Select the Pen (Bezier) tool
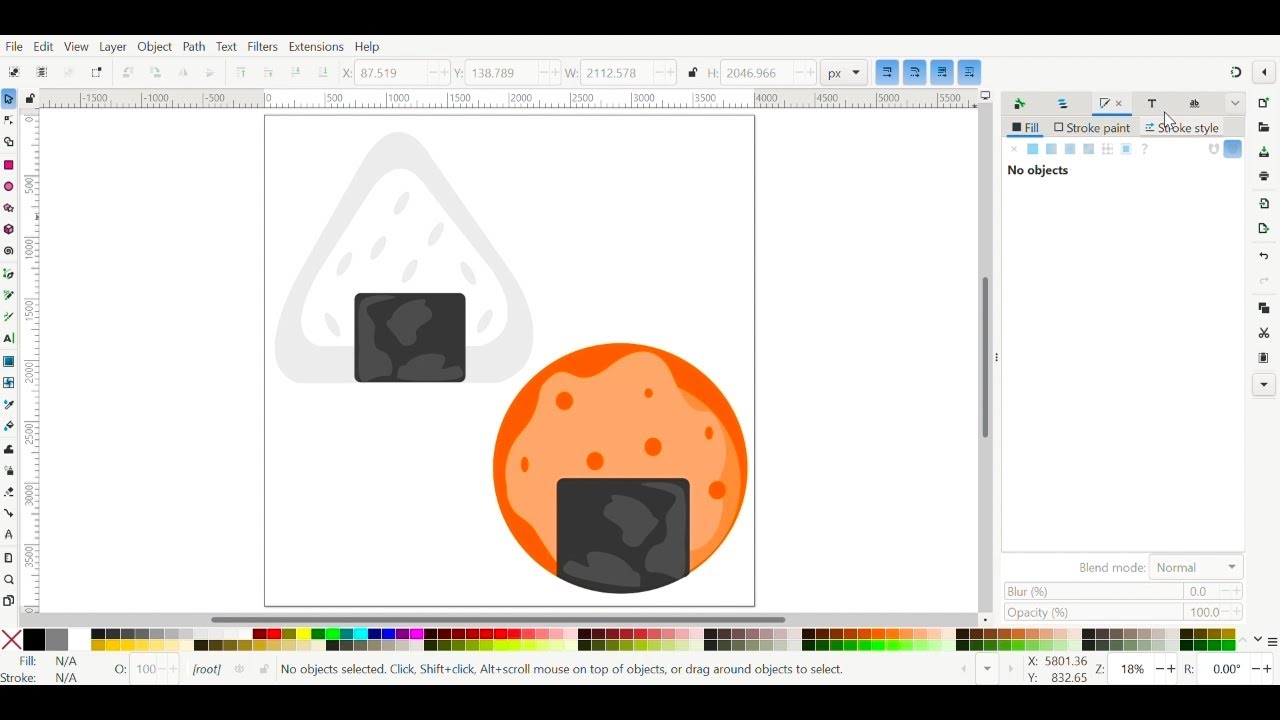The image size is (1280, 720). click(x=9, y=274)
